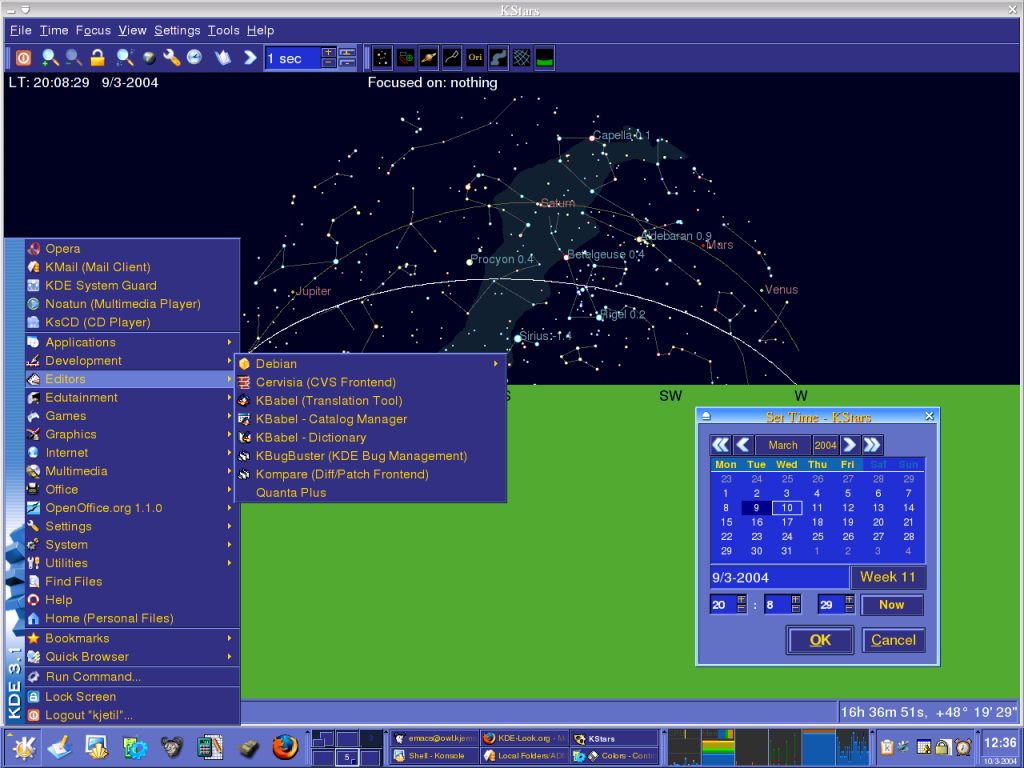
Task: Open geographic location globe icon
Action: (x=150, y=58)
